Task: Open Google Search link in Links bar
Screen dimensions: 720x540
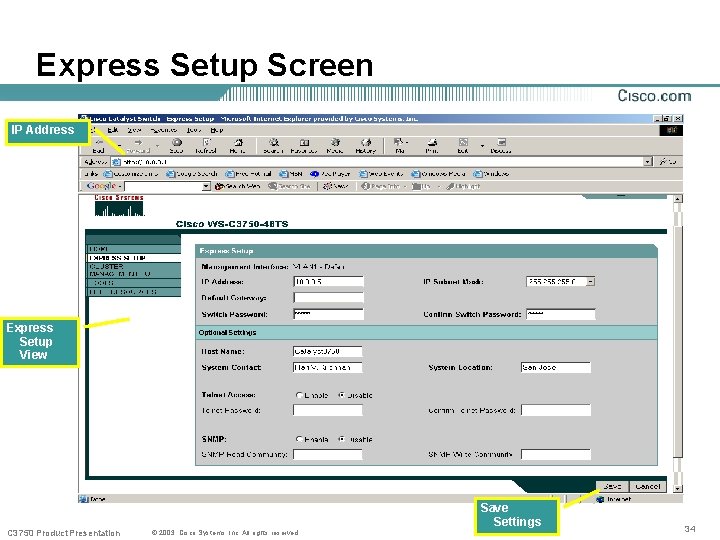Action: [x=192, y=174]
